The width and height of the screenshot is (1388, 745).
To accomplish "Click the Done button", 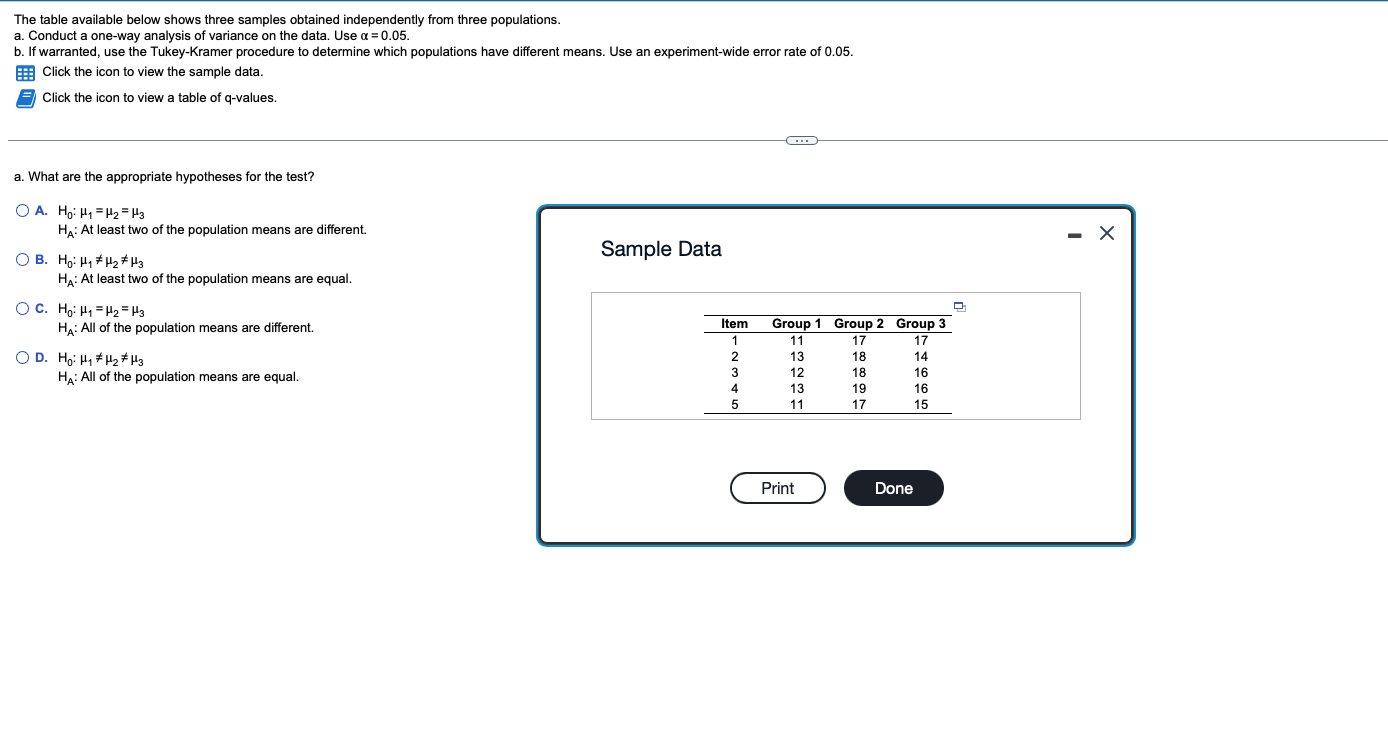I will (x=894, y=488).
